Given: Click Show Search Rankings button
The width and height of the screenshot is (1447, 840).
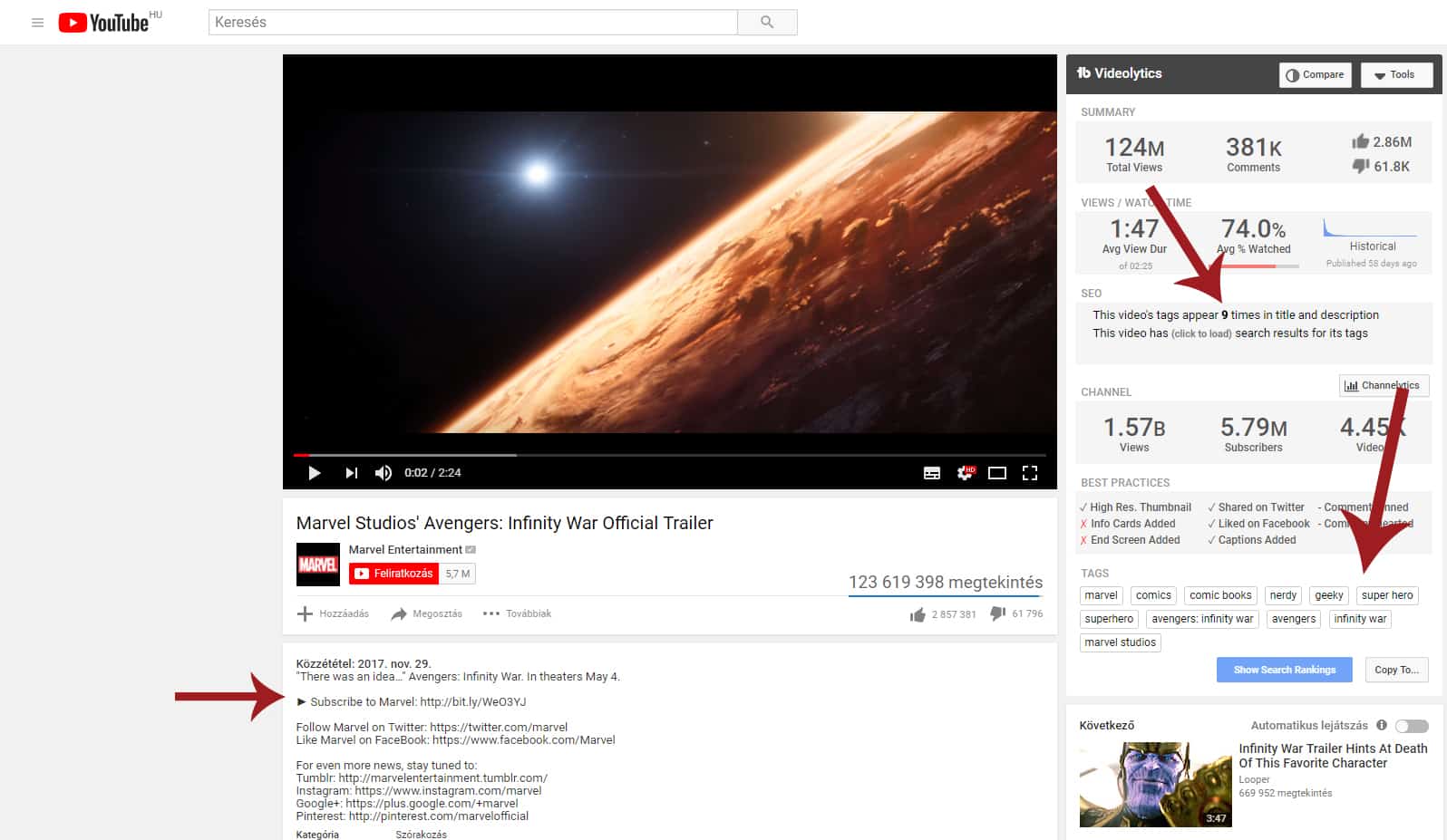Looking at the screenshot, I should click(1285, 671).
